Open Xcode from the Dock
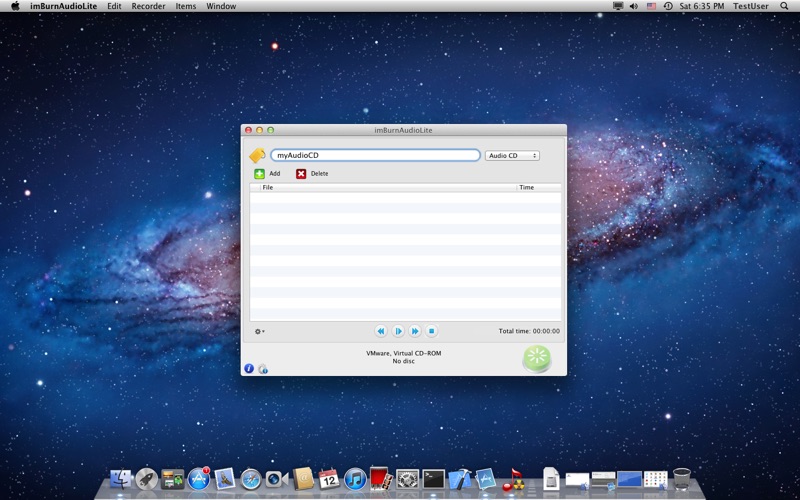Viewport: 800px width, 500px height. tap(460, 480)
